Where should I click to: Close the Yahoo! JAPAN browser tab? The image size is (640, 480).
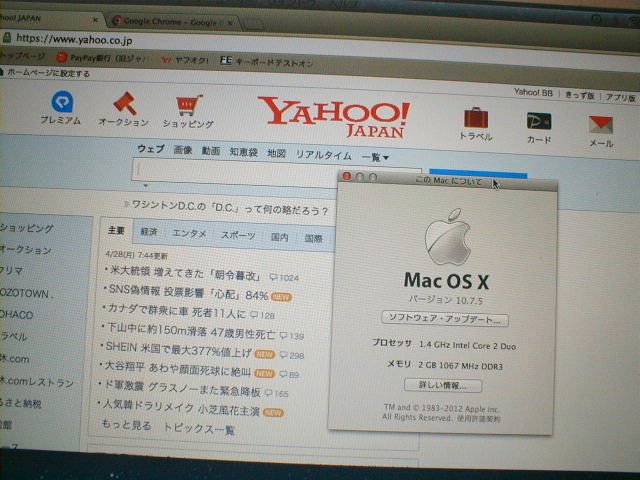pyautogui.click(x=95, y=20)
